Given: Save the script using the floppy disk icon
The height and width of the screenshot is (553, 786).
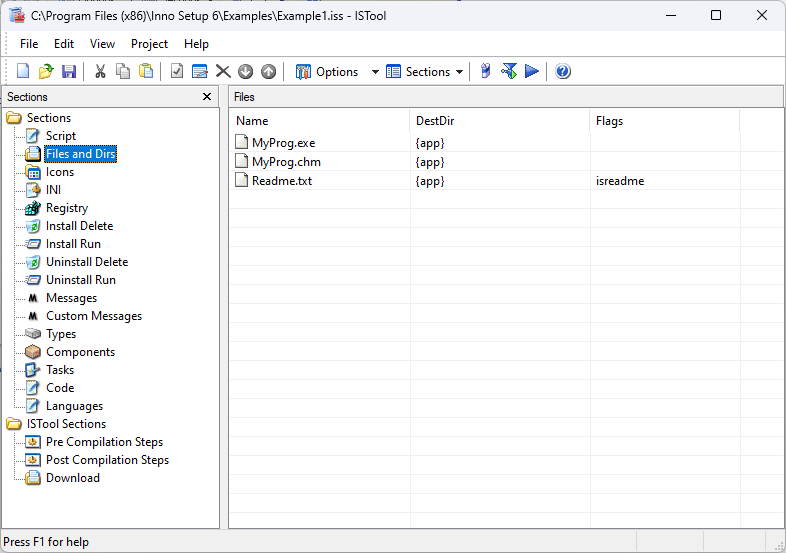Looking at the screenshot, I should tap(69, 71).
